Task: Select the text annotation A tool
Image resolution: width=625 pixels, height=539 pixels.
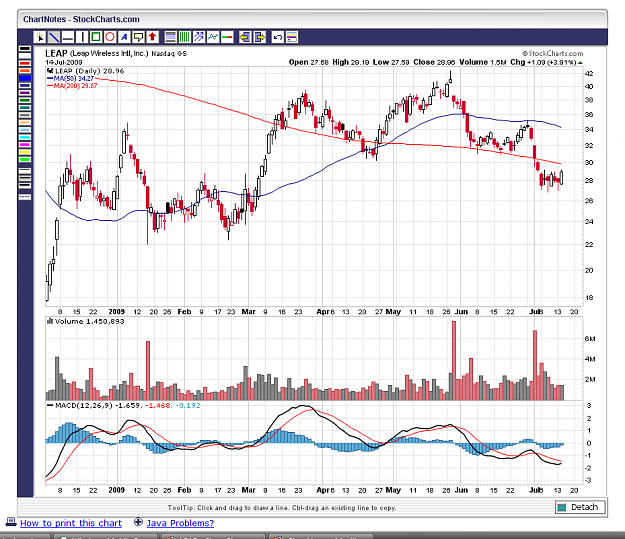Action: [124, 37]
